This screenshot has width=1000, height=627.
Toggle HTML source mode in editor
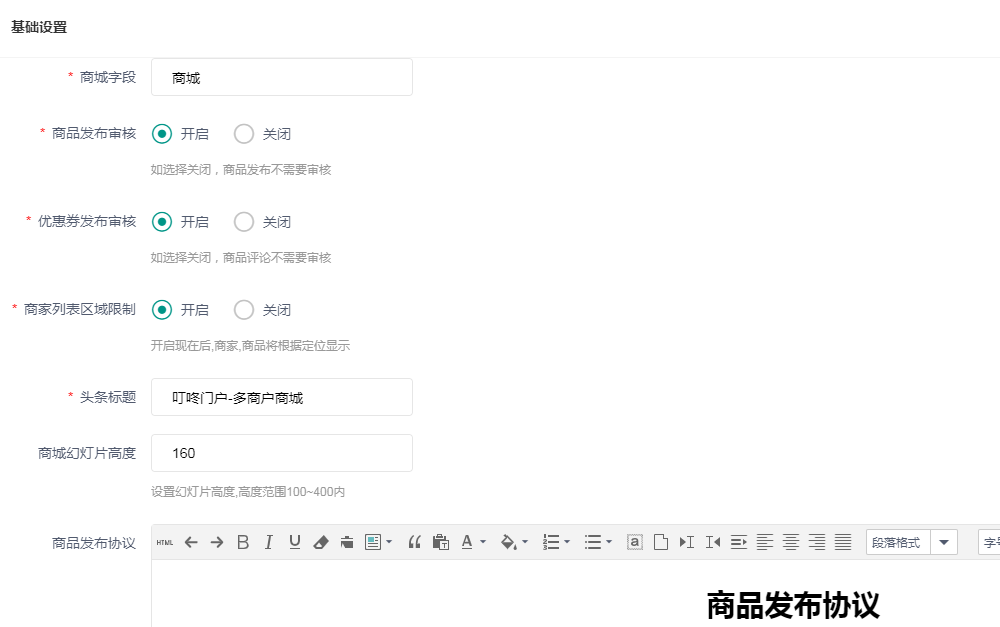click(x=165, y=542)
